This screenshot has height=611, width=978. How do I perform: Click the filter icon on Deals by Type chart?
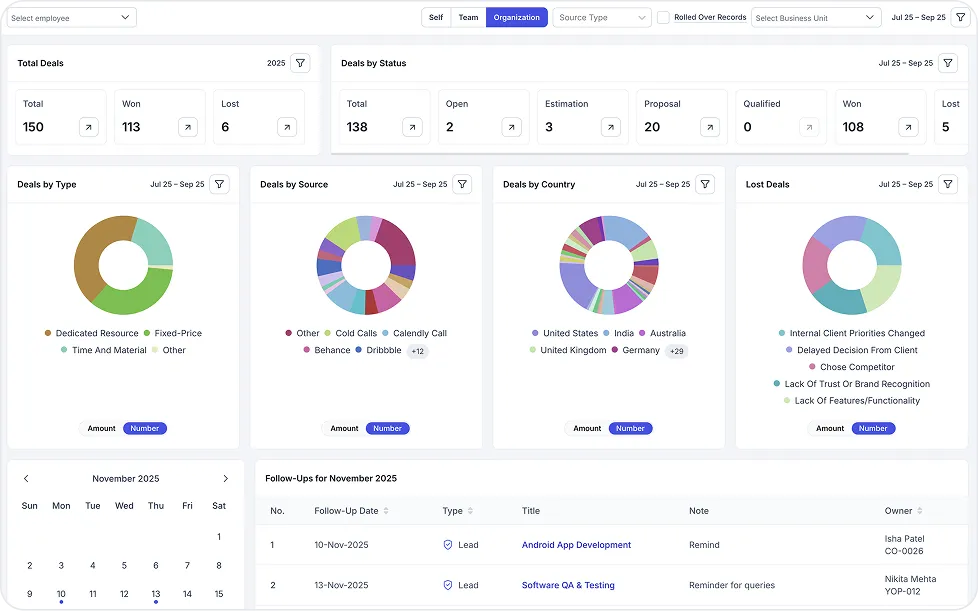tap(219, 184)
